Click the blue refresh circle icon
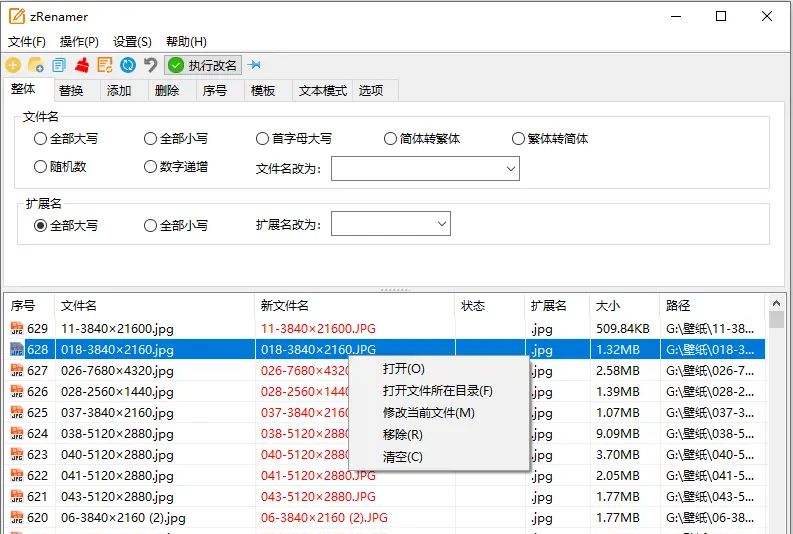Image resolution: width=793 pixels, height=534 pixels. point(128,65)
